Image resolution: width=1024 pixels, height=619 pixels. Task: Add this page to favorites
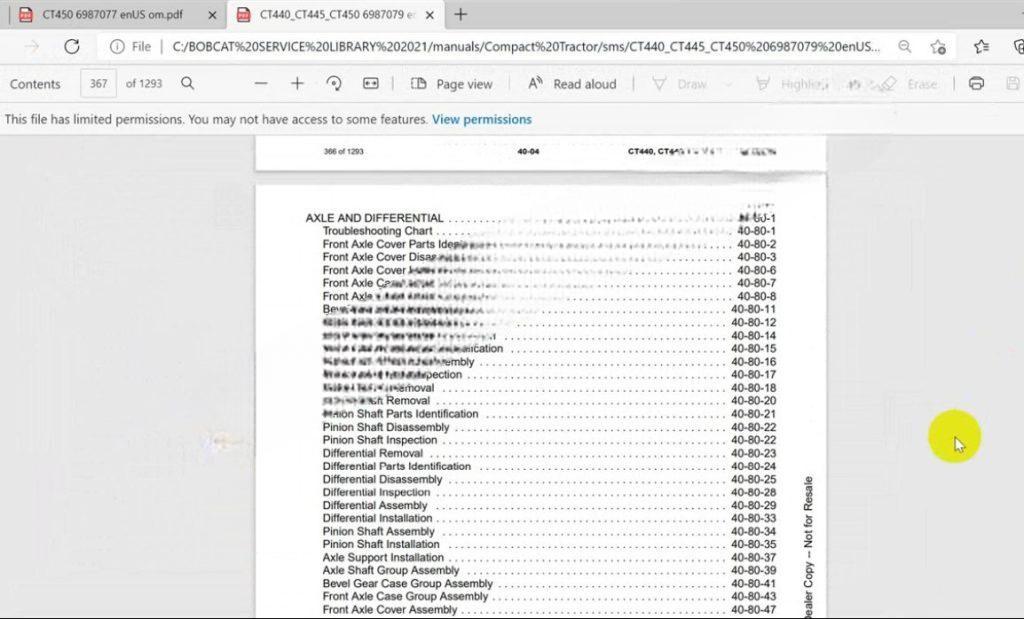click(938, 47)
